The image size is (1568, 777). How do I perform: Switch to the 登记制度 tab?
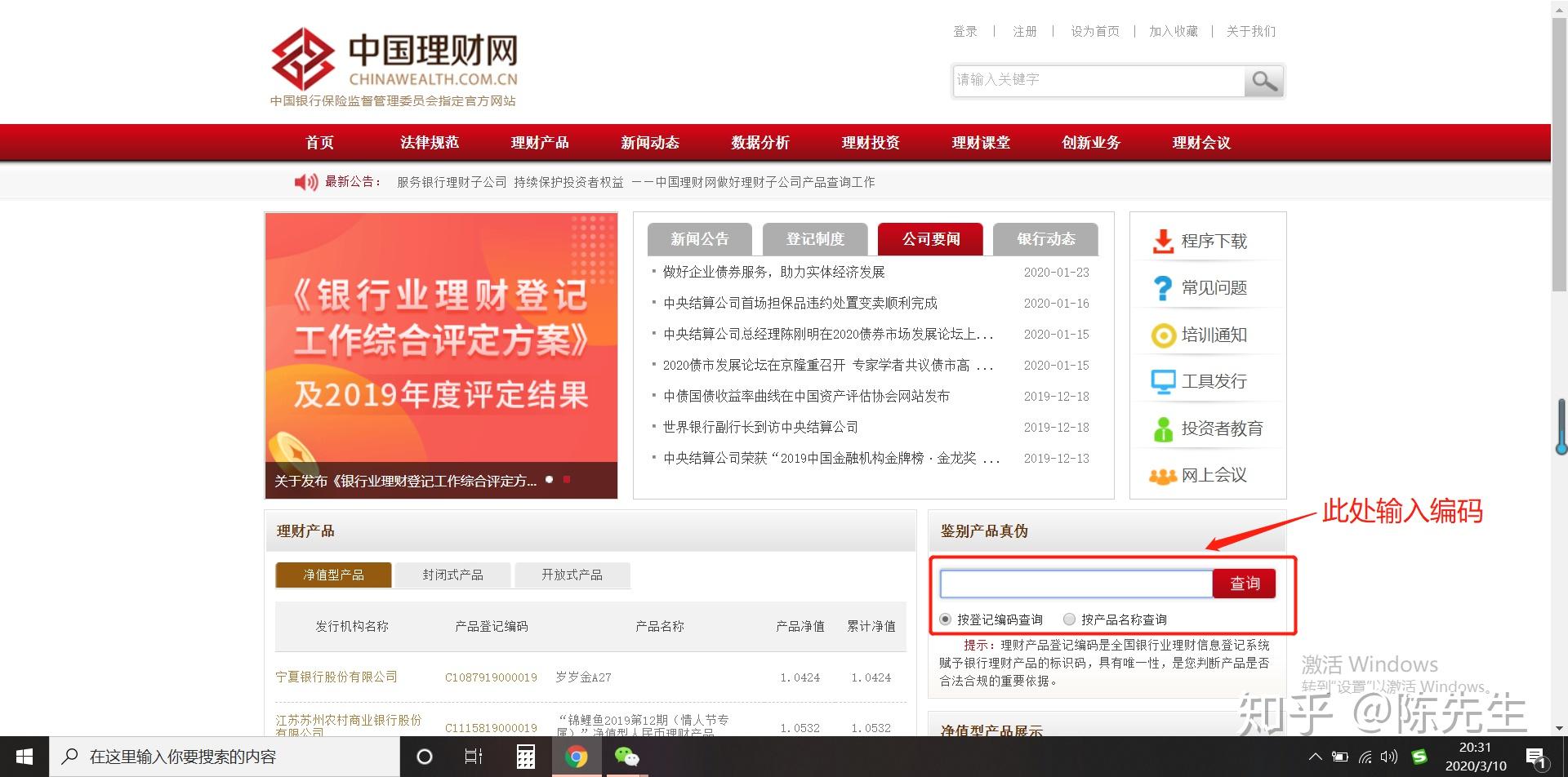(x=815, y=239)
